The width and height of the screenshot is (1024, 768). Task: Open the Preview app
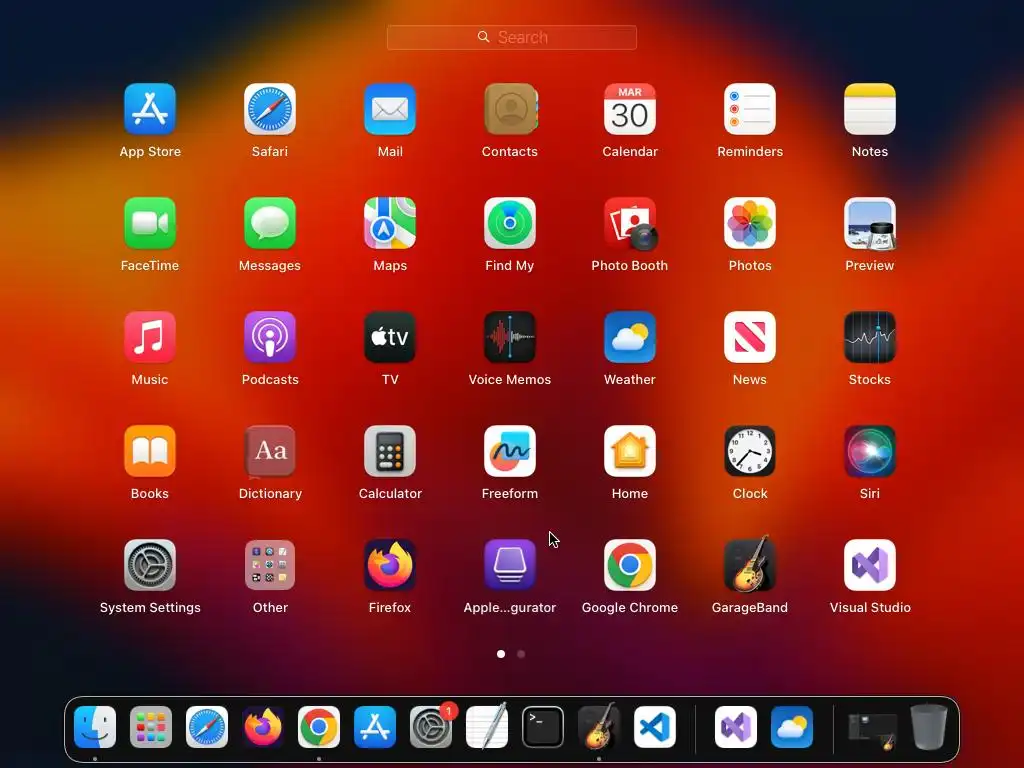click(870, 223)
